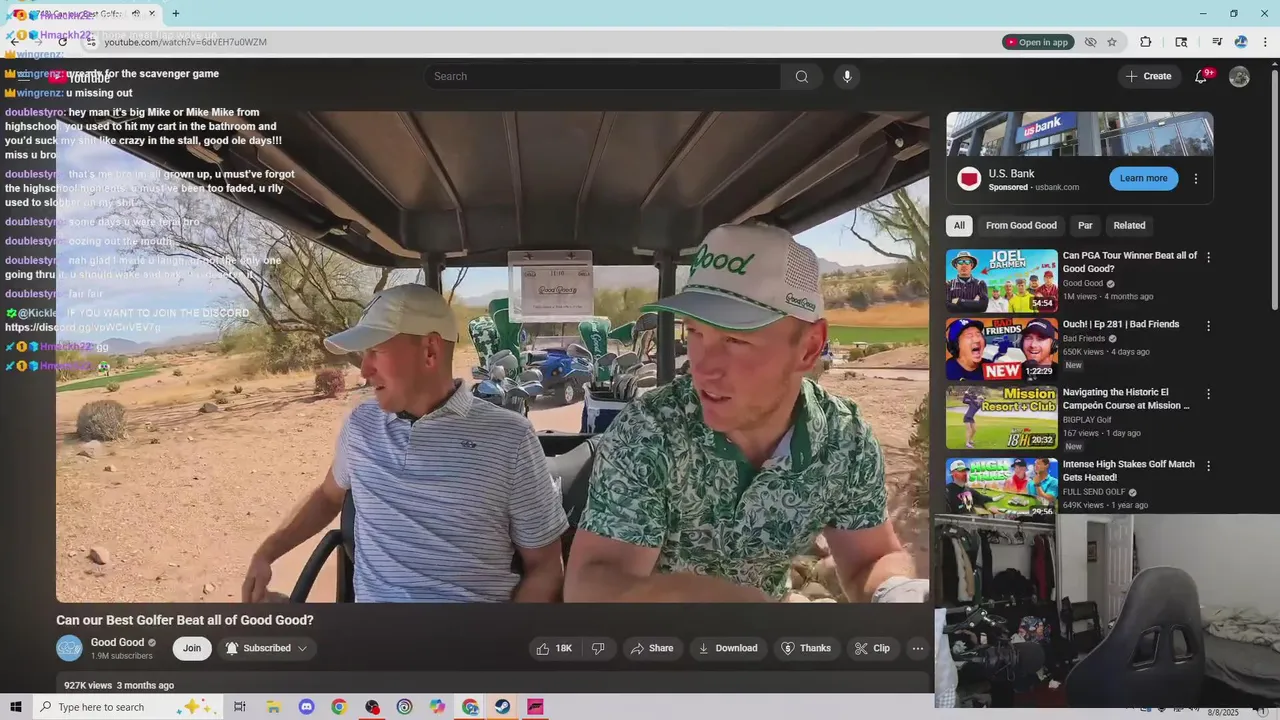Reload the page
This screenshot has height=720, width=1280.
coord(62,42)
